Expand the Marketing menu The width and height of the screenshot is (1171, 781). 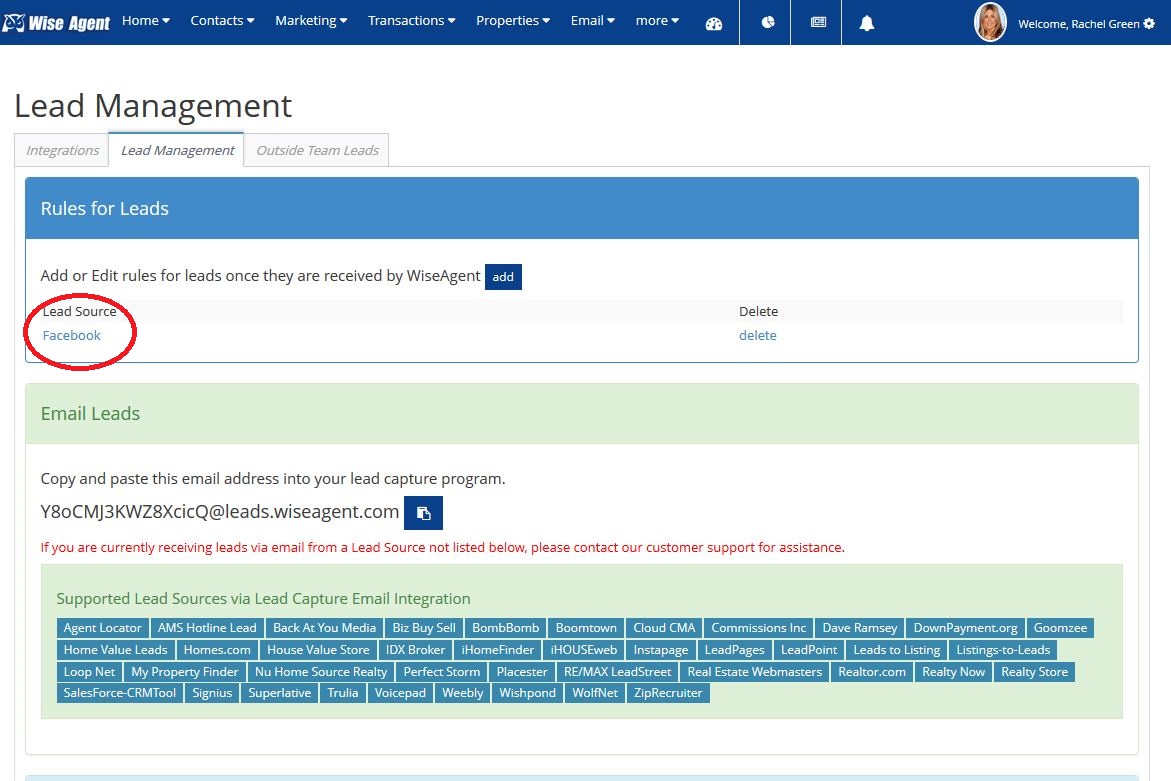click(x=311, y=21)
